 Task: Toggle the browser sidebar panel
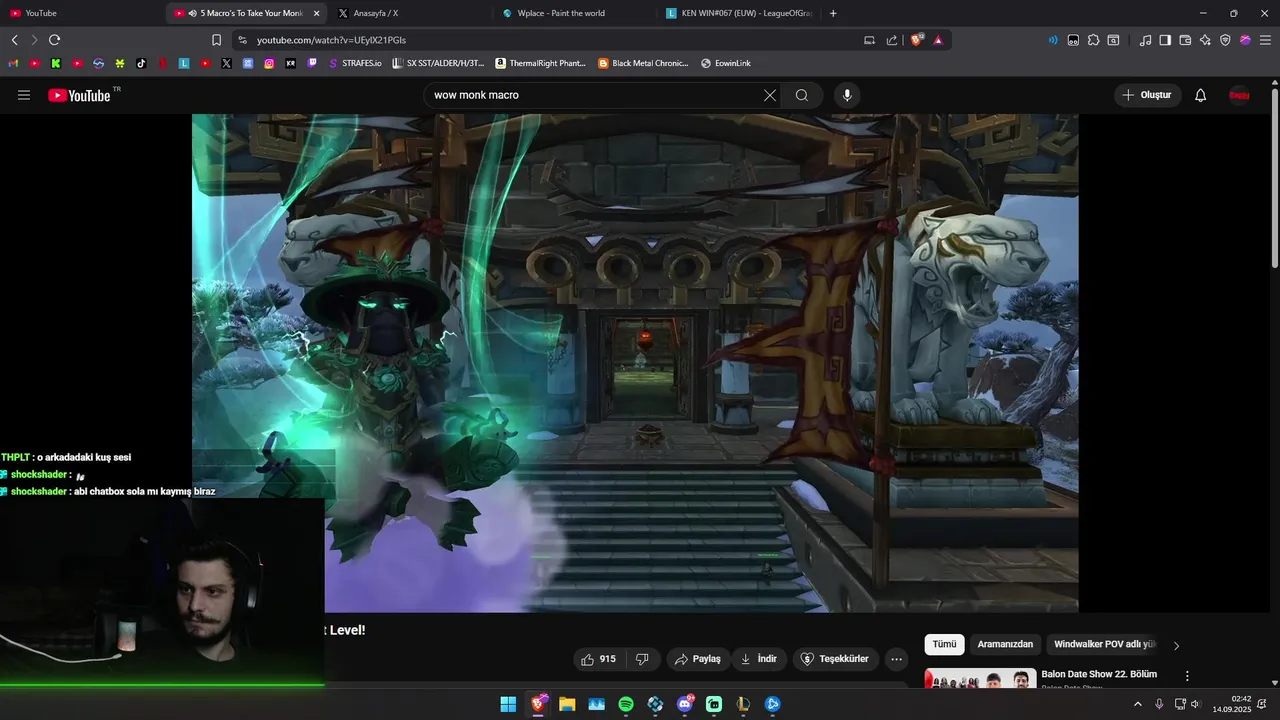click(1165, 40)
